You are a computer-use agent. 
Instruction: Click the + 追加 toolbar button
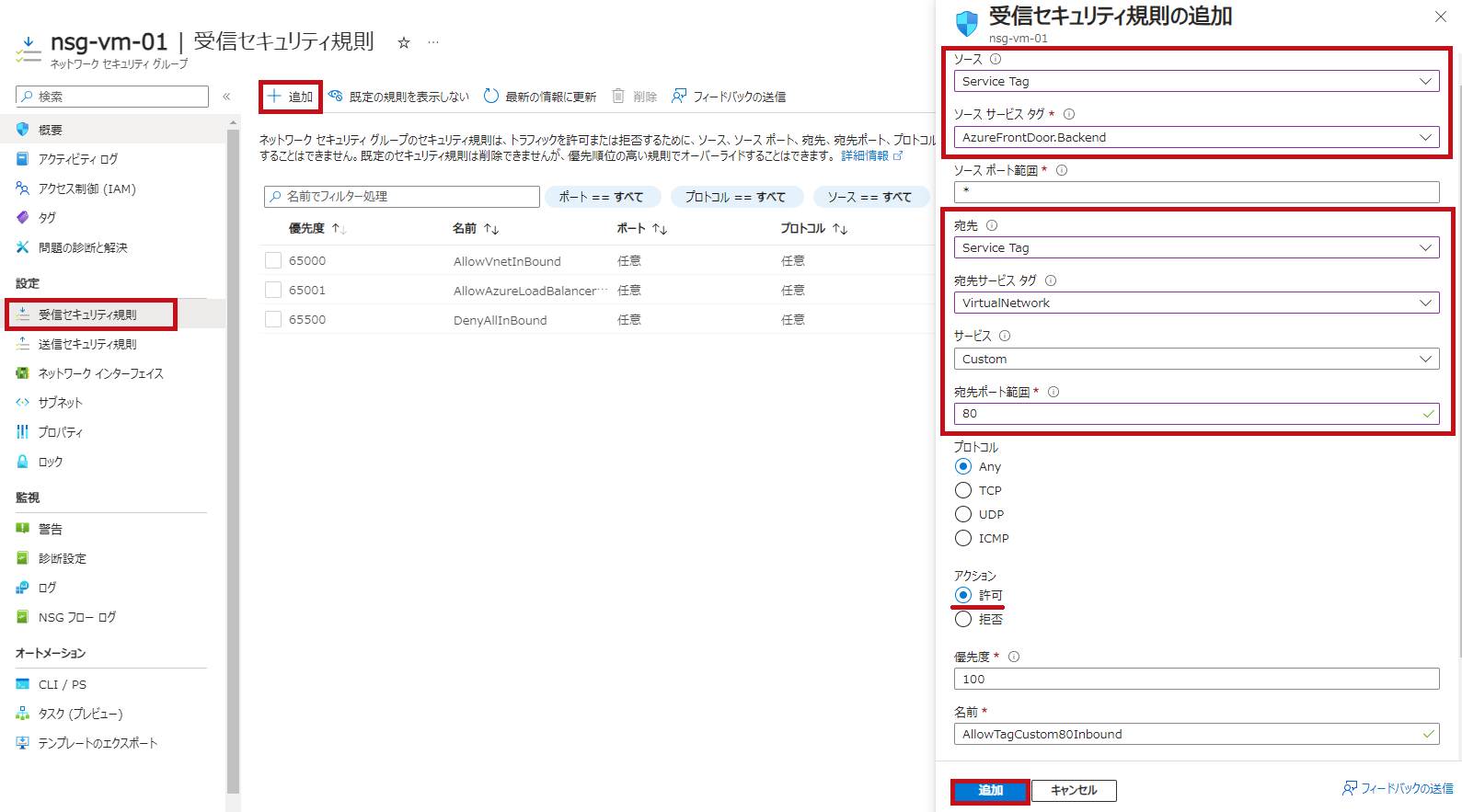pyautogui.click(x=290, y=97)
